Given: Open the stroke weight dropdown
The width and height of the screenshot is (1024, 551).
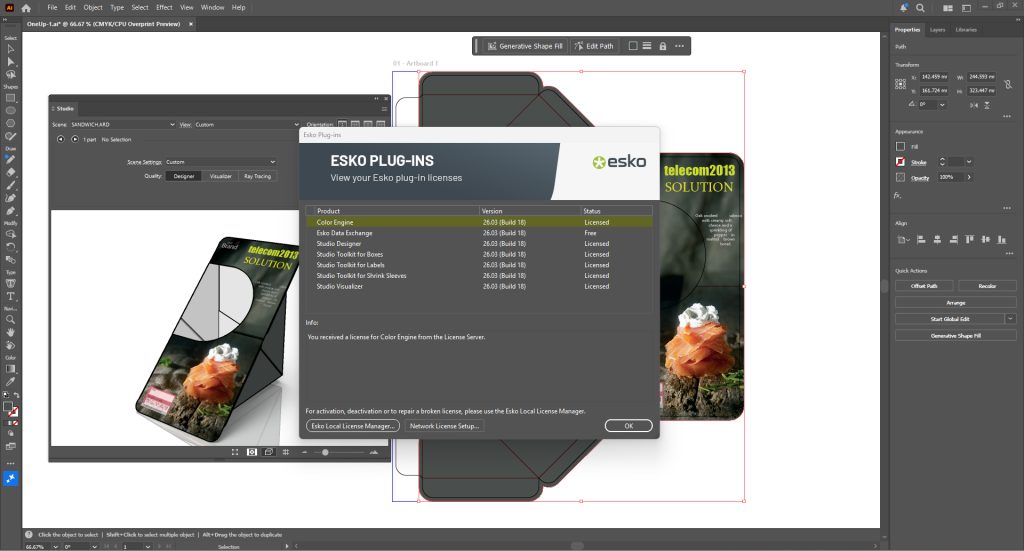Looking at the screenshot, I should [969, 162].
